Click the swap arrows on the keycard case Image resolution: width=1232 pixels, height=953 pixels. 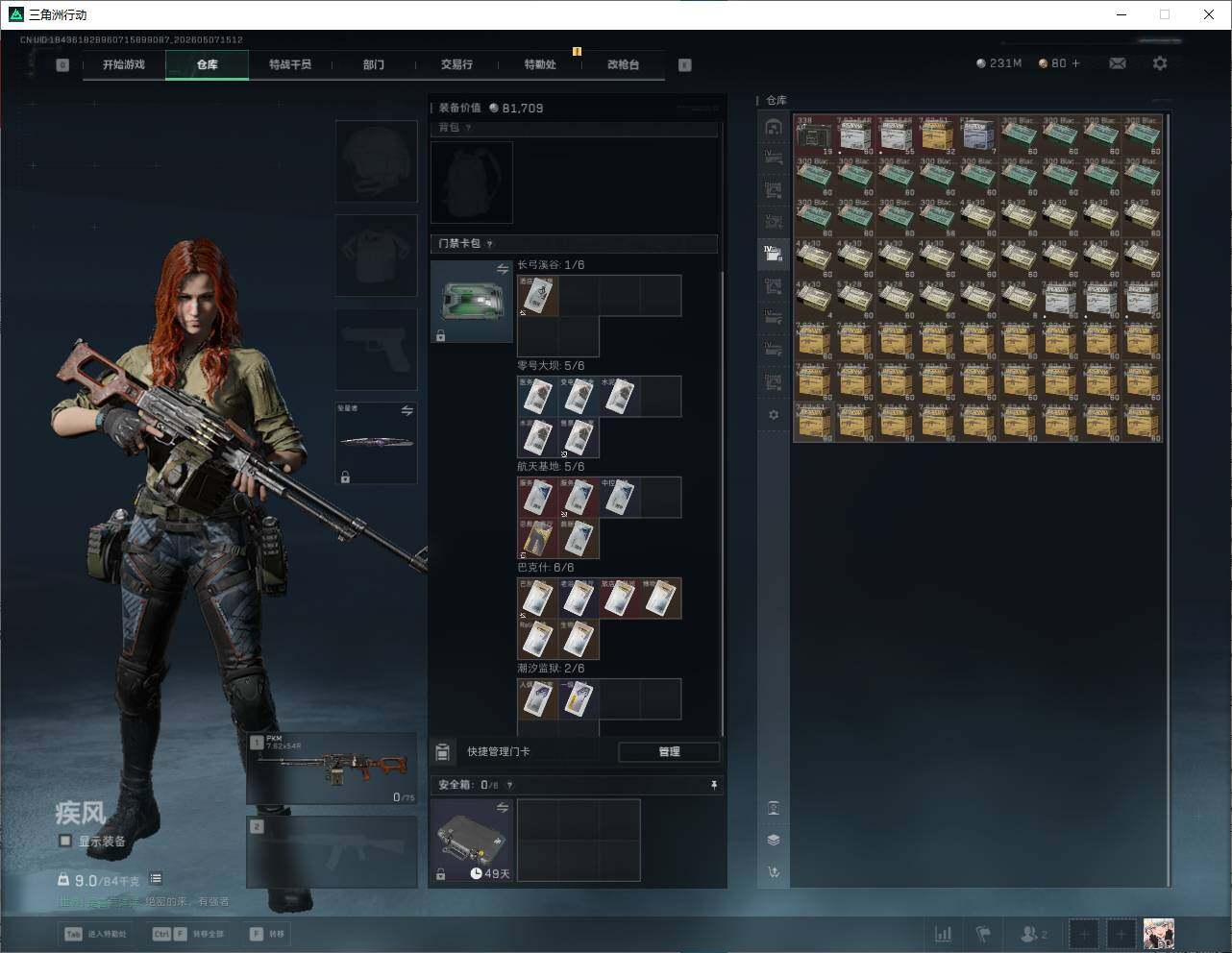click(x=502, y=270)
